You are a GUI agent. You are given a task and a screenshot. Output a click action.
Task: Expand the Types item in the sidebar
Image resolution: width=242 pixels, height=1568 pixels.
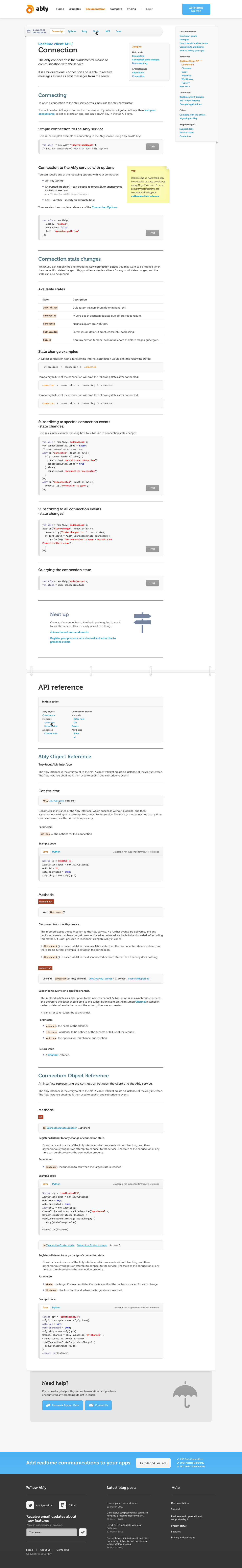click(186, 83)
